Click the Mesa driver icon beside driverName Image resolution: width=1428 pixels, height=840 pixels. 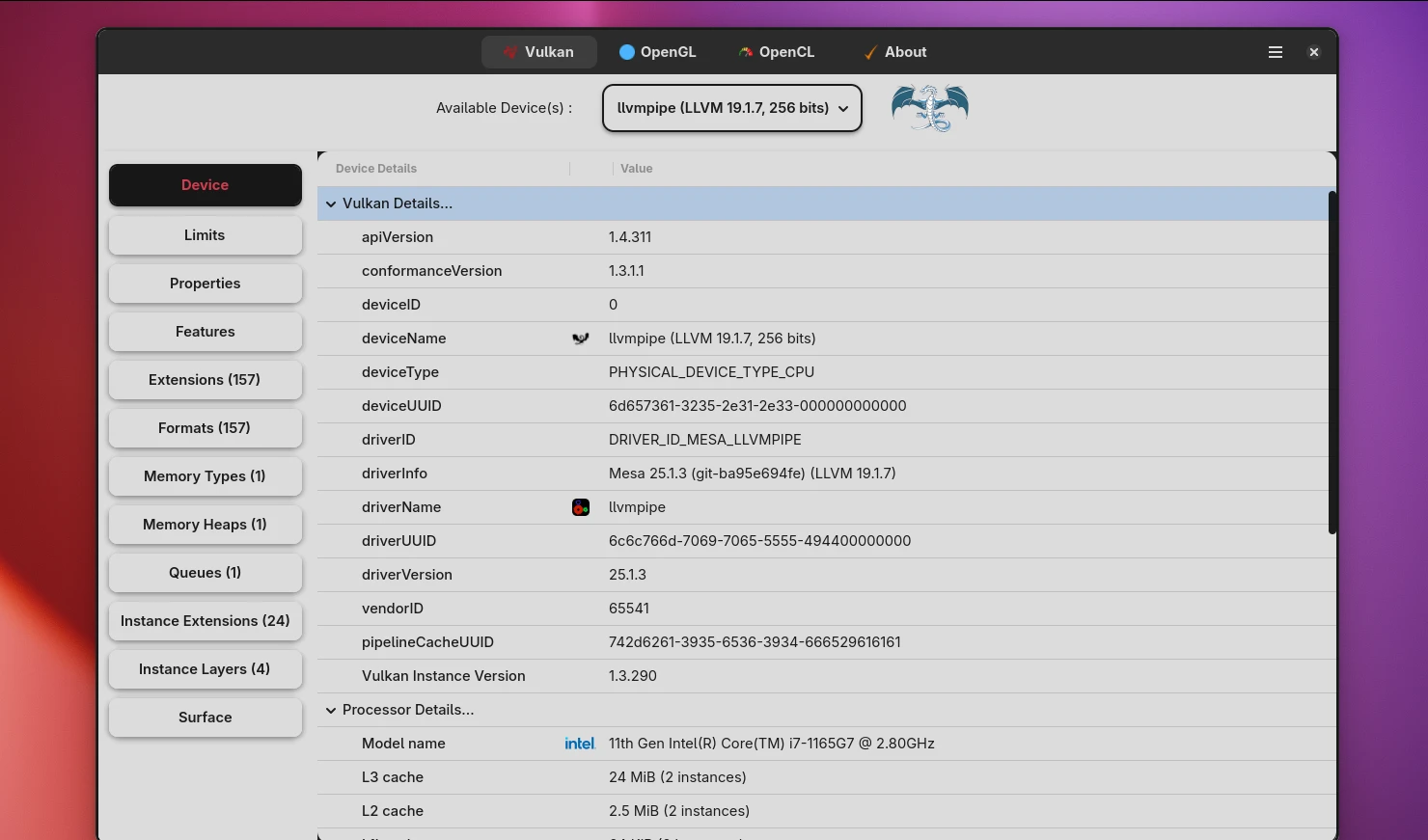[580, 506]
